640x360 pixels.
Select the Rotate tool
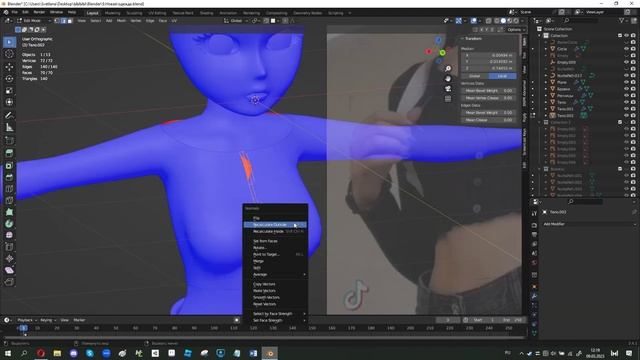pyautogui.click(x=9, y=78)
